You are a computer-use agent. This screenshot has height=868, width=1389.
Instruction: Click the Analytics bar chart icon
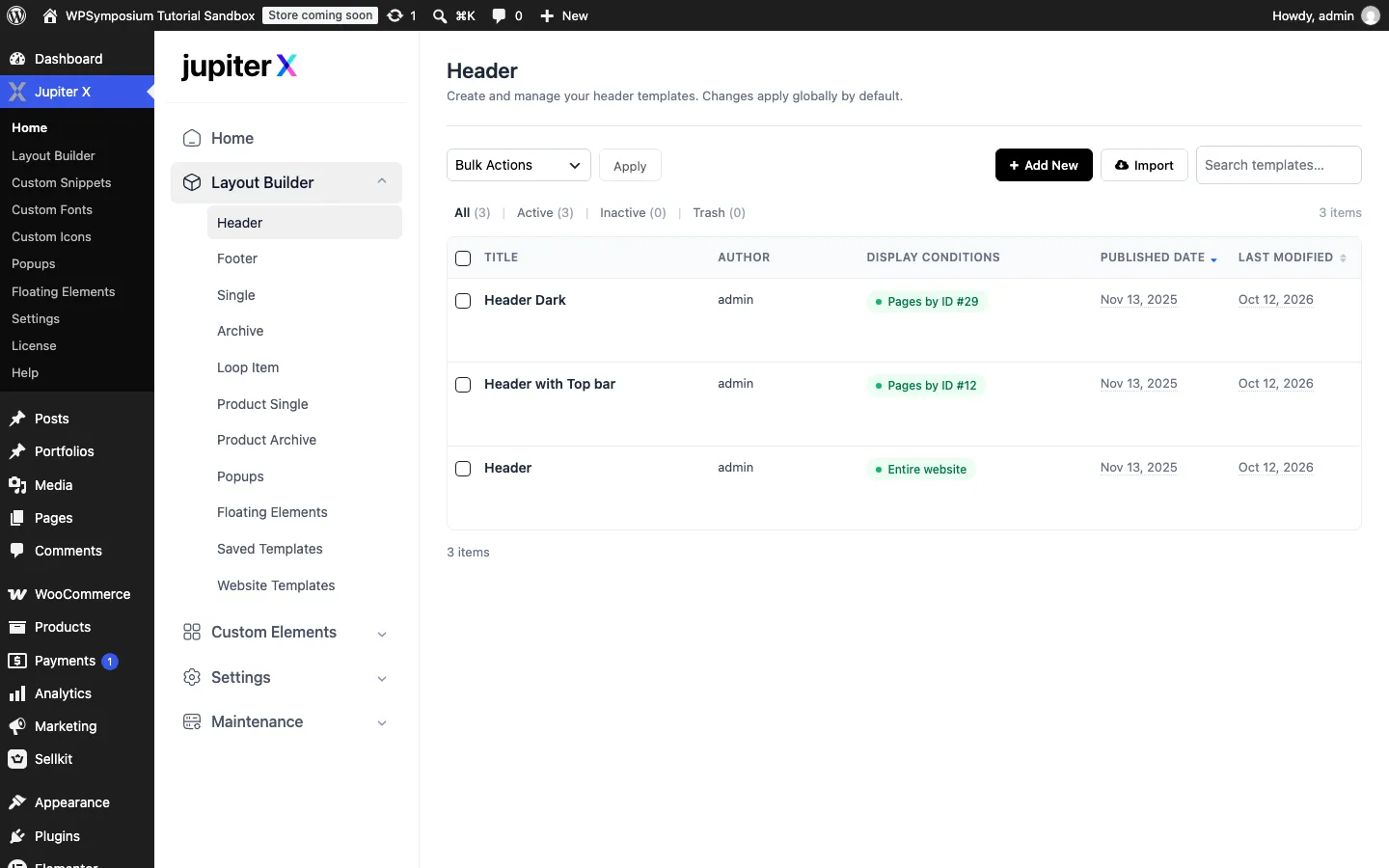17,693
